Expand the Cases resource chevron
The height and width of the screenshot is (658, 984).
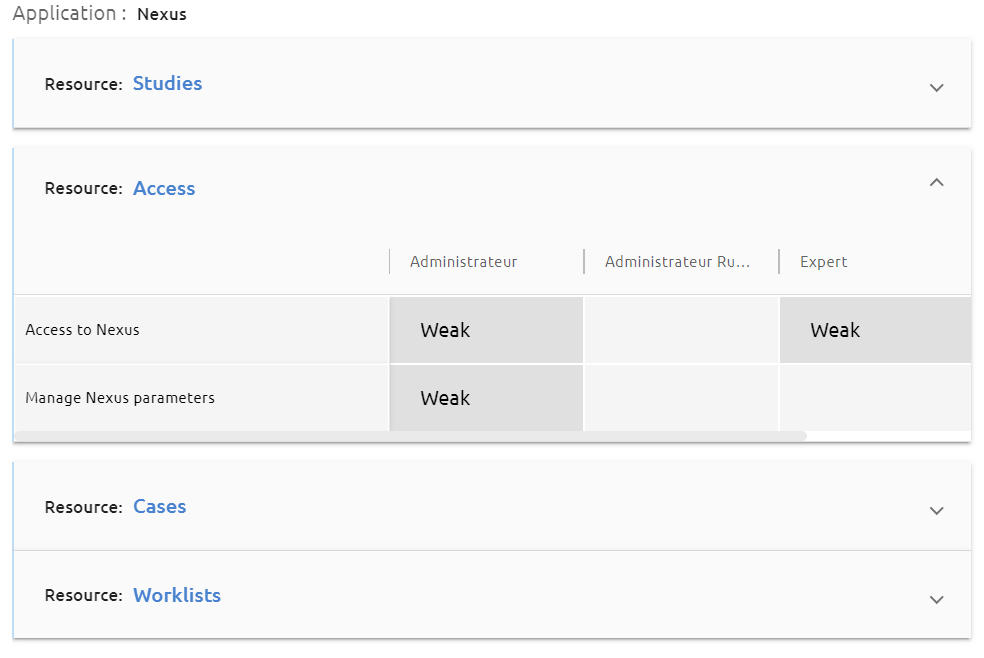[936, 511]
